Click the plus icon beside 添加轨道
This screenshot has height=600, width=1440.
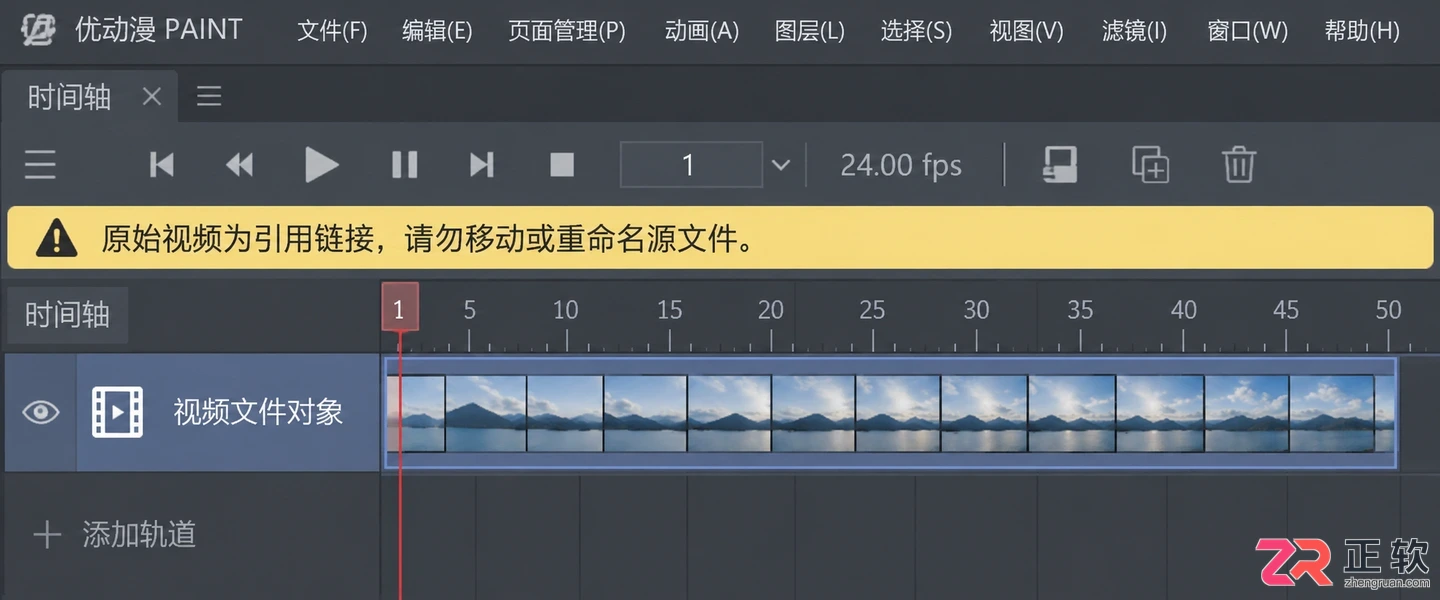pos(46,535)
